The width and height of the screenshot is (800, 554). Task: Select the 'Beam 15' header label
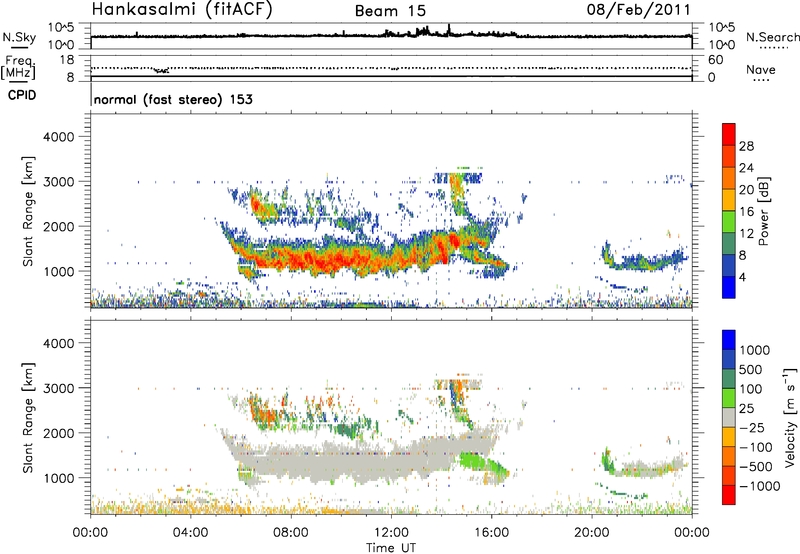pyautogui.click(x=390, y=11)
